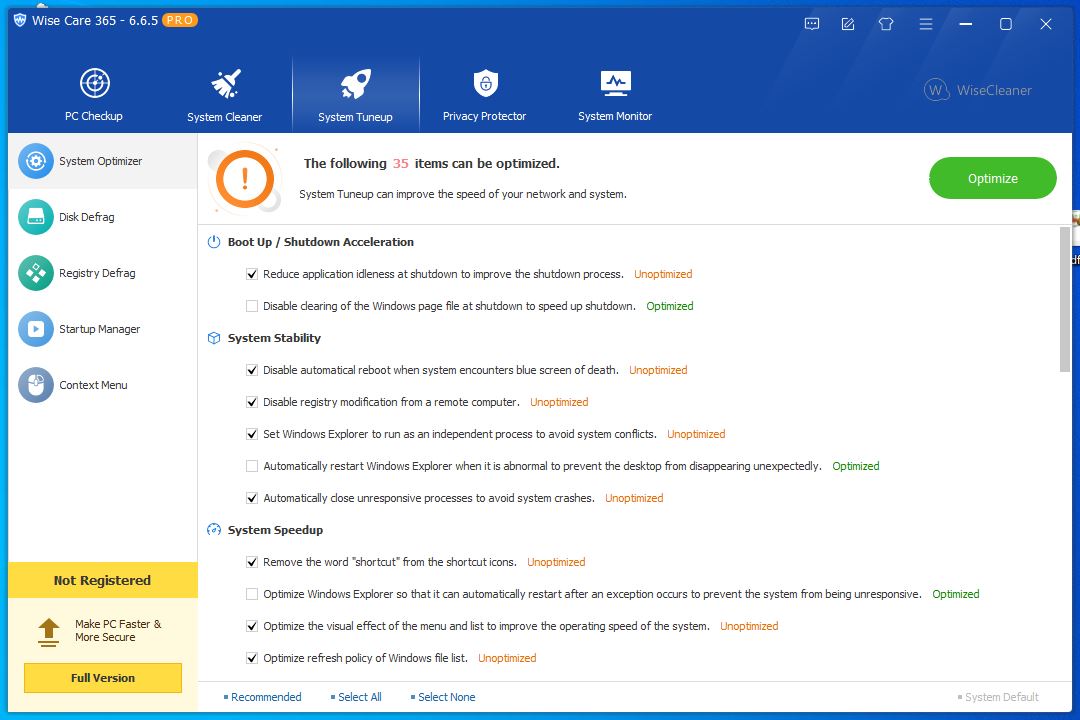This screenshot has height=720, width=1080.
Task: Click the Disk Defrag drive icon
Action: (x=35, y=217)
